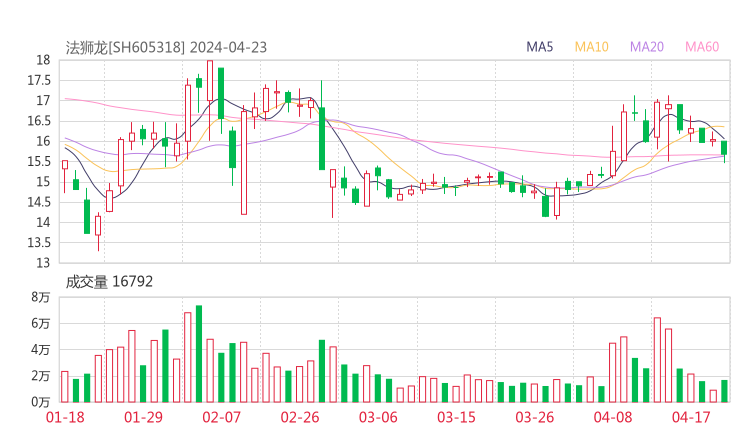Click the 0万 volume axis label
The height and width of the screenshot is (440, 740).
pos(41,402)
